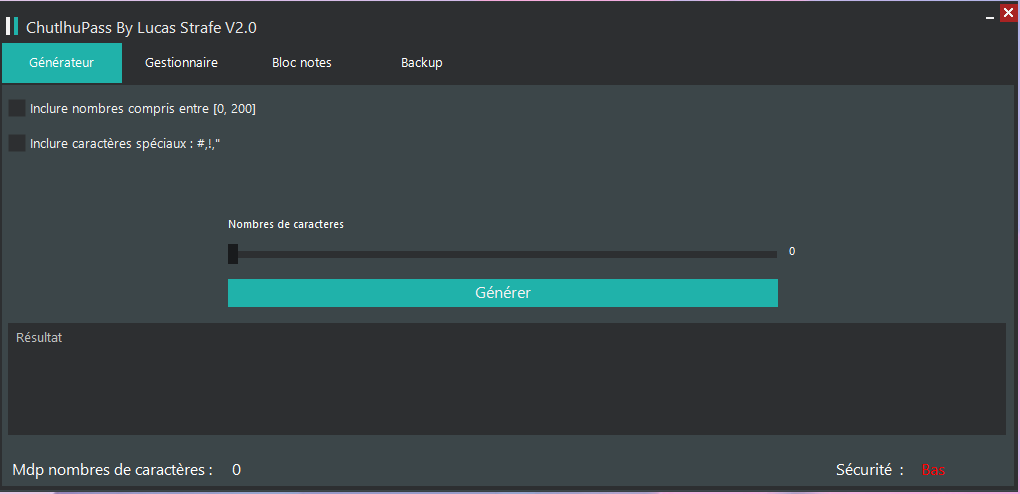Image resolution: width=1020 pixels, height=494 pixels.
Task: Click the 'Inclure caractères spéciaux' label text
Action: pyautogui.click(x=124, y=143)
